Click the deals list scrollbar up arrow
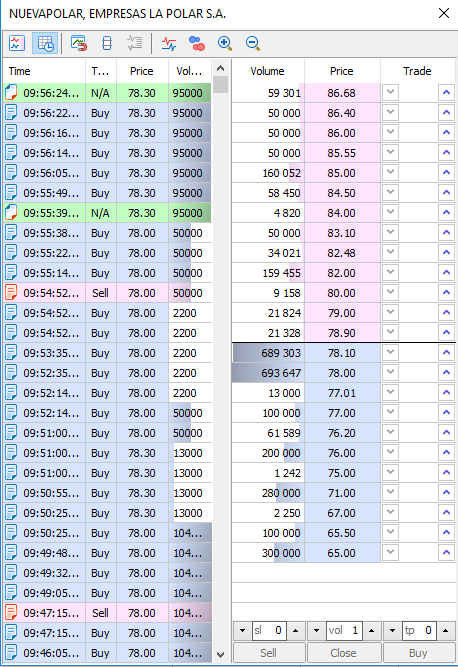The image size is (458, 667). pyautogui.click(x=220, y=68)
